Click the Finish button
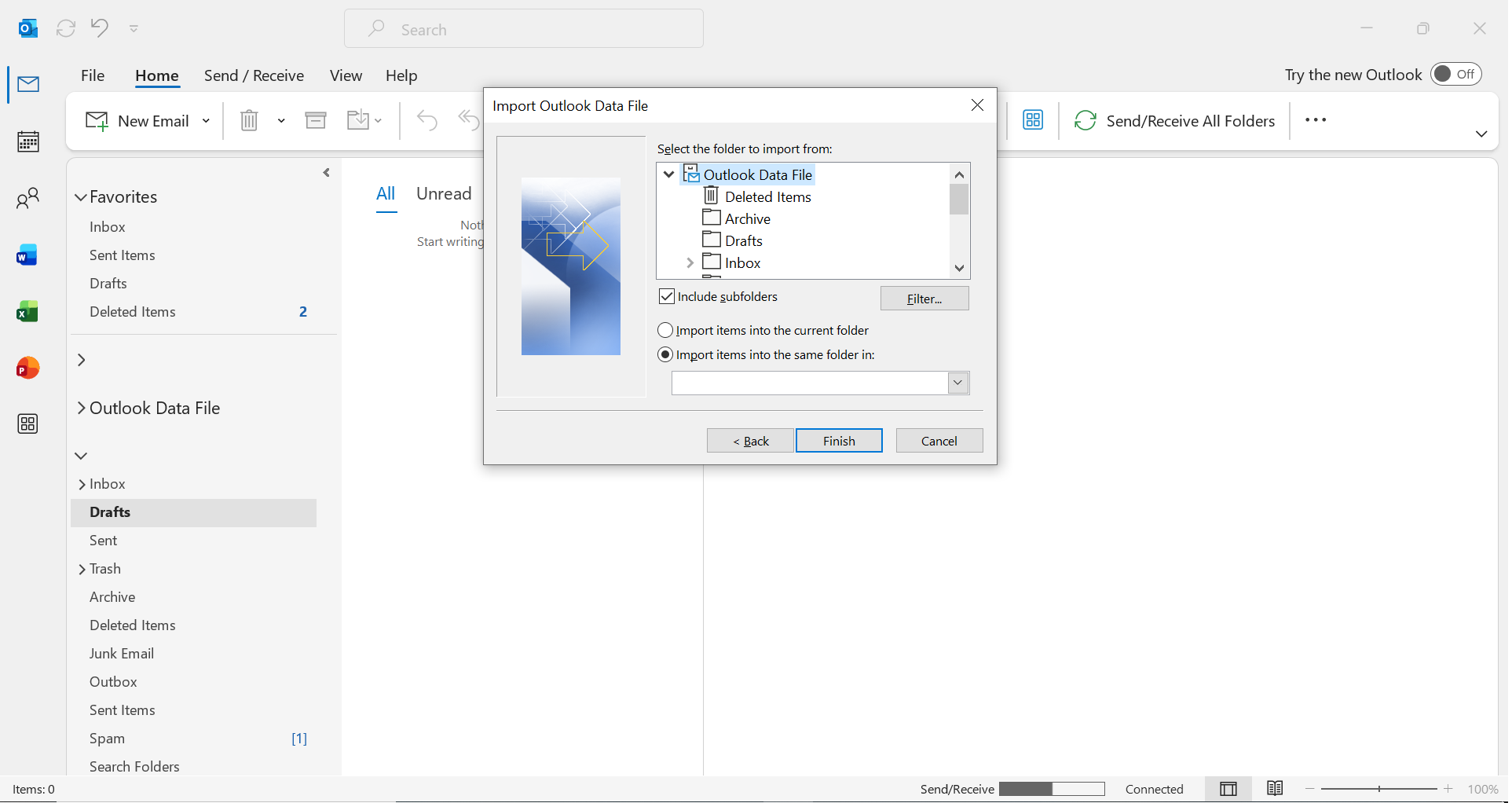 point(839,441)
